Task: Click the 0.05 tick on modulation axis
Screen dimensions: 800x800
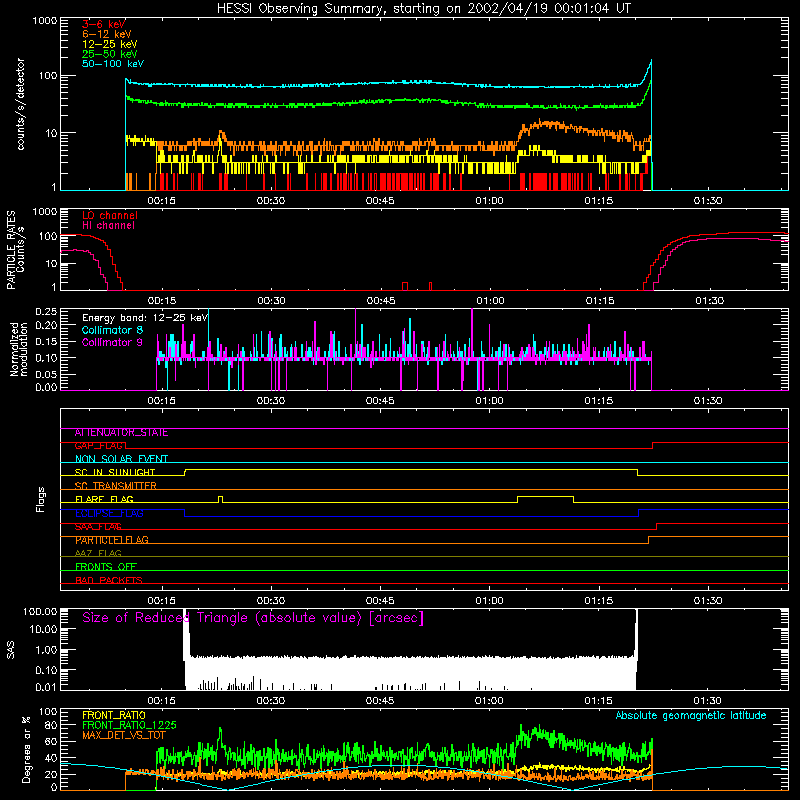Action: (x=47, y=374)
